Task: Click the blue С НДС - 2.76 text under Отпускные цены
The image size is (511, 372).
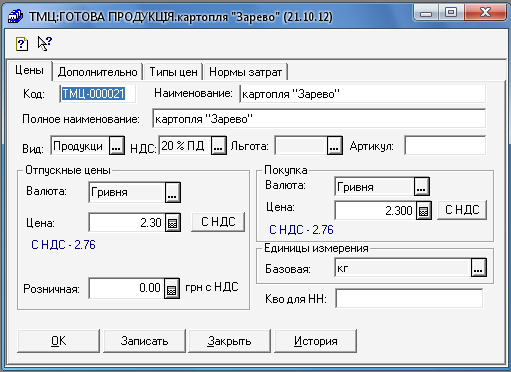Action: click(x=63, y=245)
